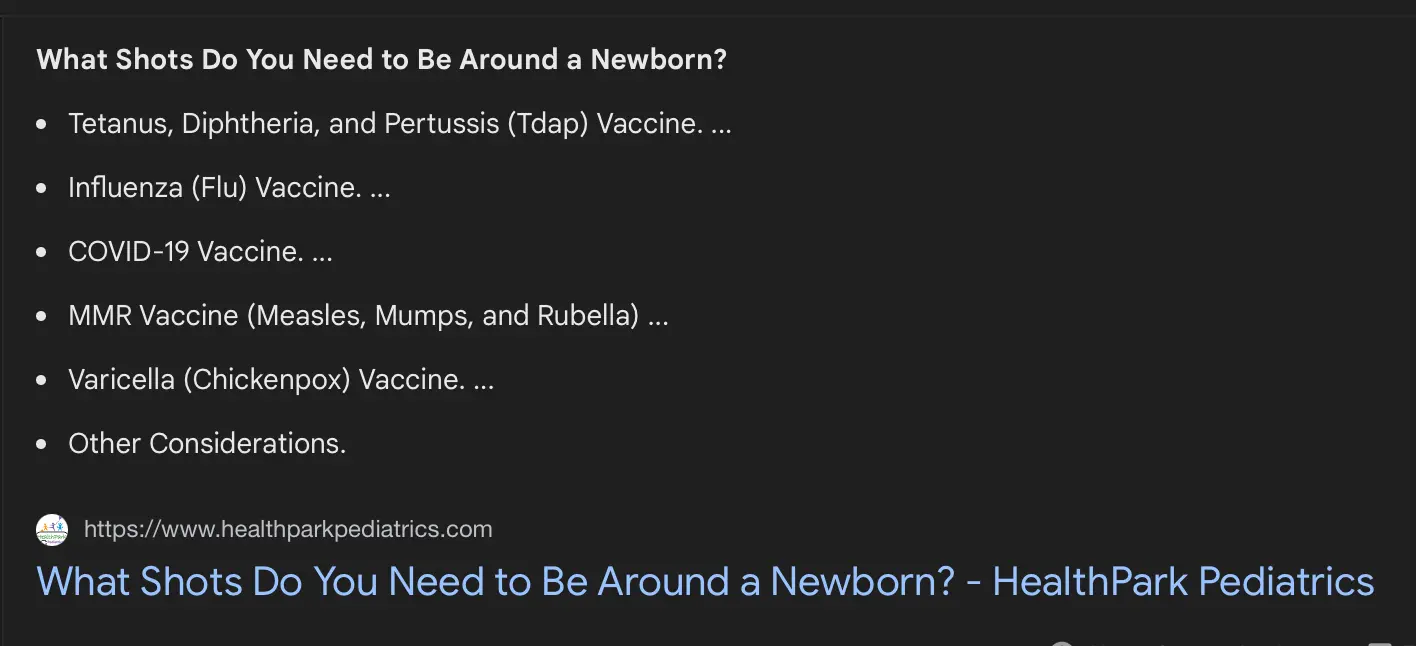Image resolution: width=1416 pixels, height=646 pixels.
Task: Click the bullet beside COVID-19 Vaccine
Action: pos(41,253)
